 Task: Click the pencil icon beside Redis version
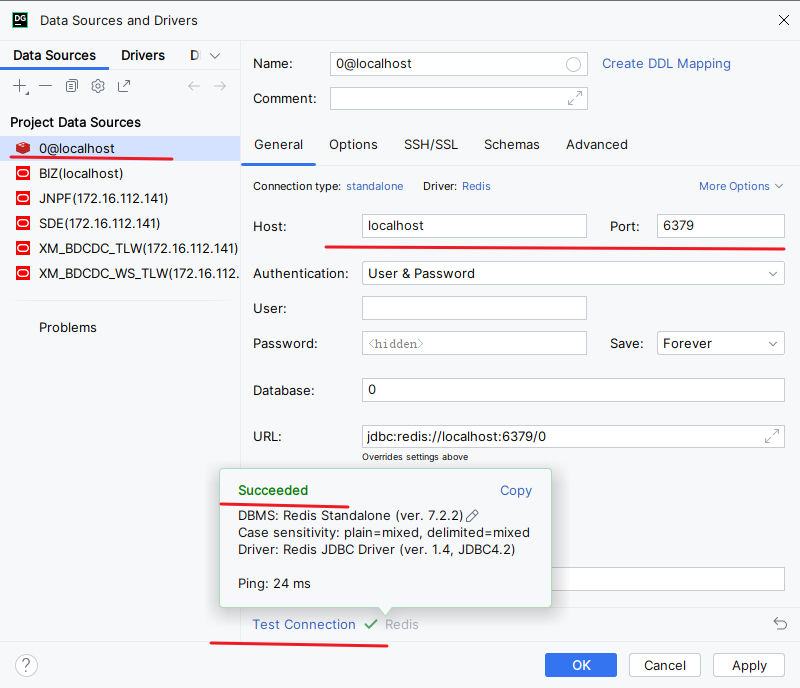point(473,515)
